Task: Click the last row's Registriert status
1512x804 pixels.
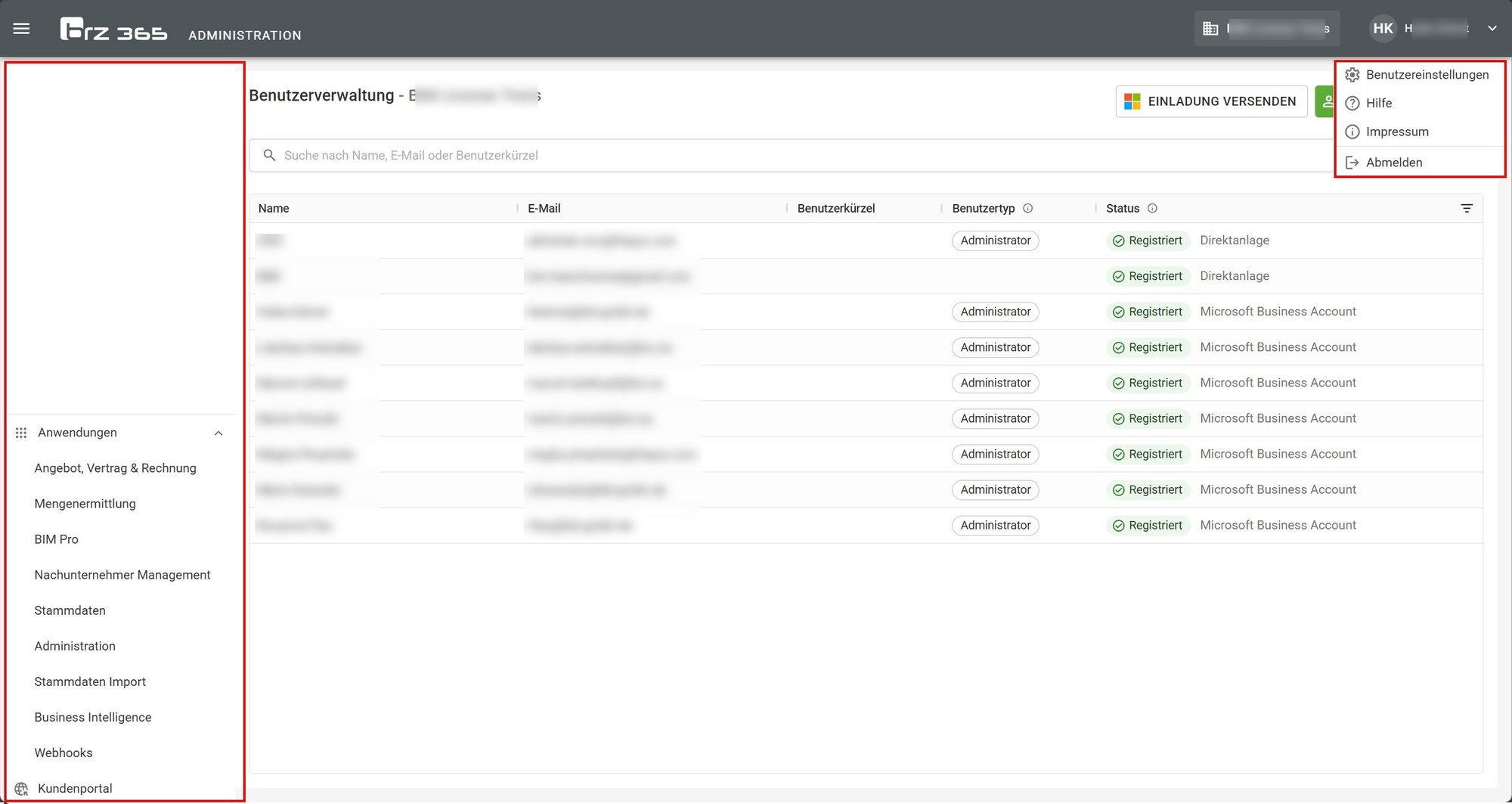Action: tap(1148, 526)
